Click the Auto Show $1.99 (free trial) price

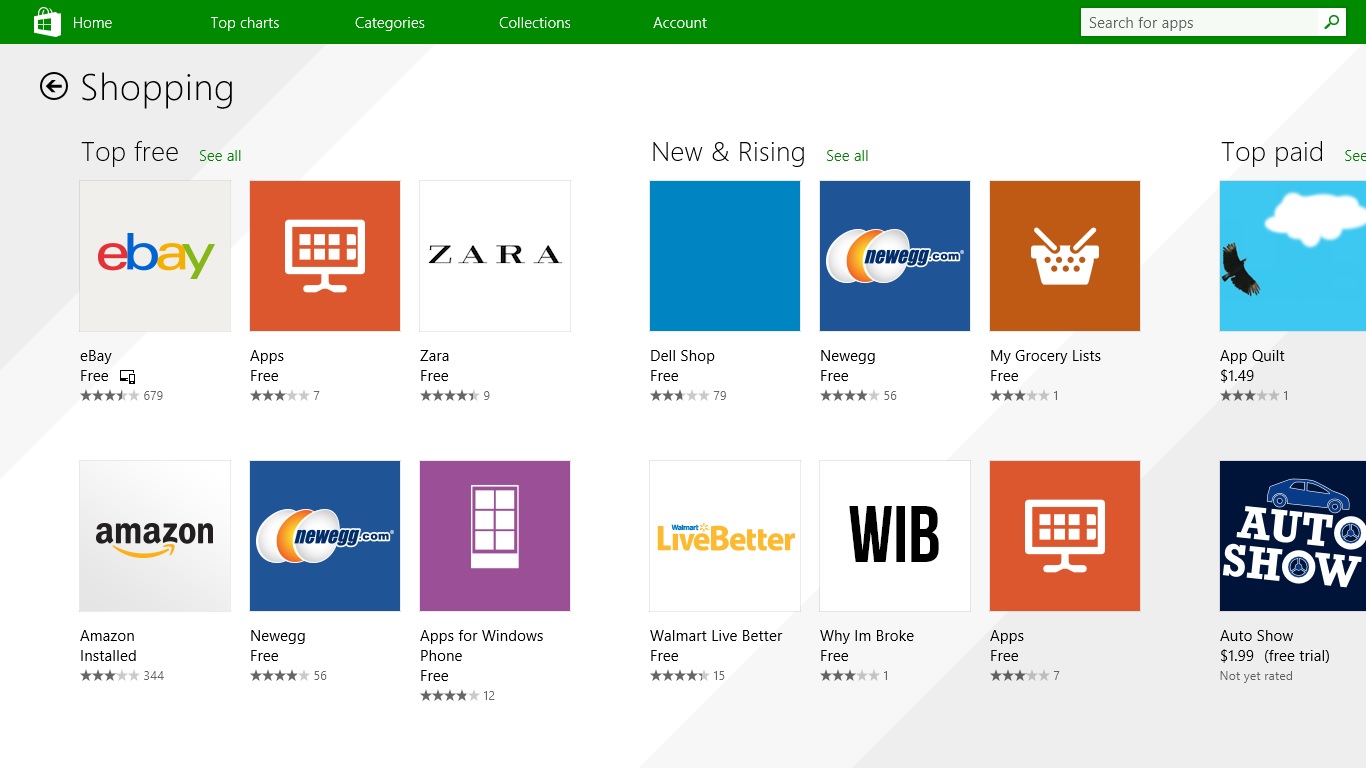pos(1275,656)
